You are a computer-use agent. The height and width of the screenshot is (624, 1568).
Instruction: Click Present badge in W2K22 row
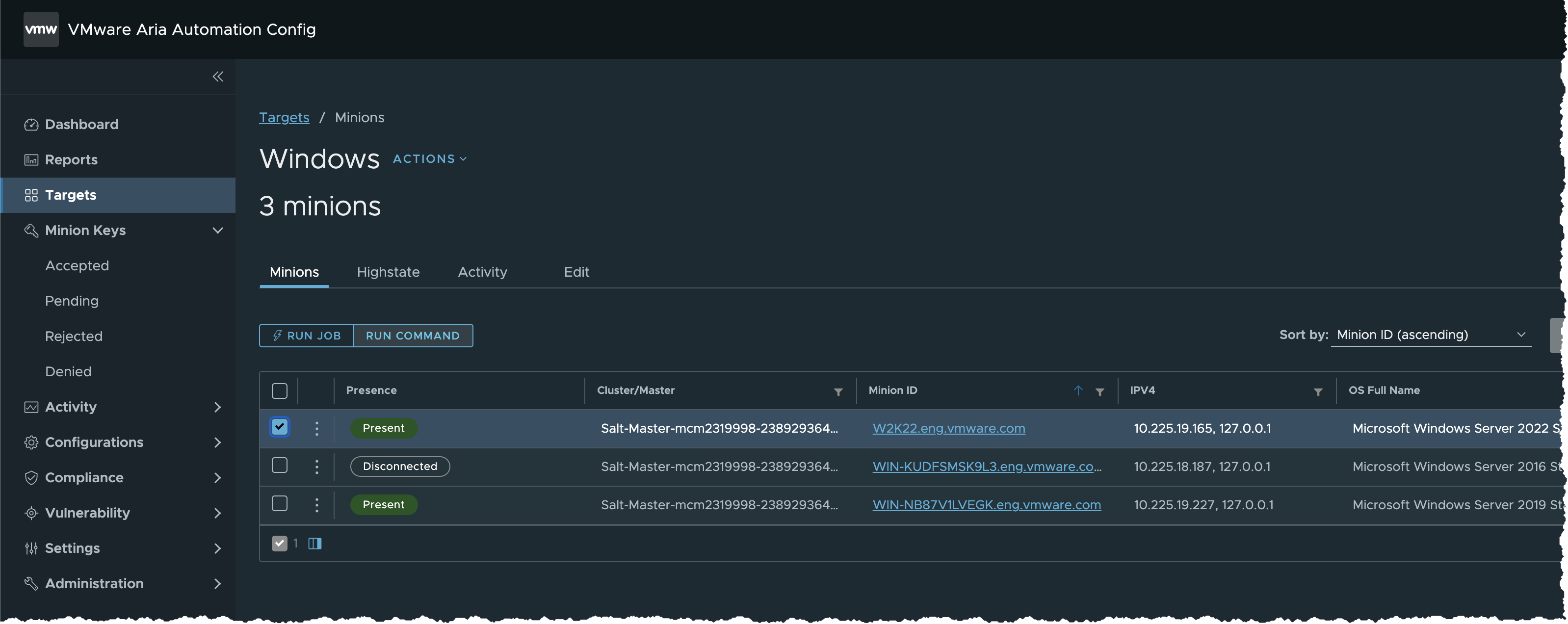384,428
